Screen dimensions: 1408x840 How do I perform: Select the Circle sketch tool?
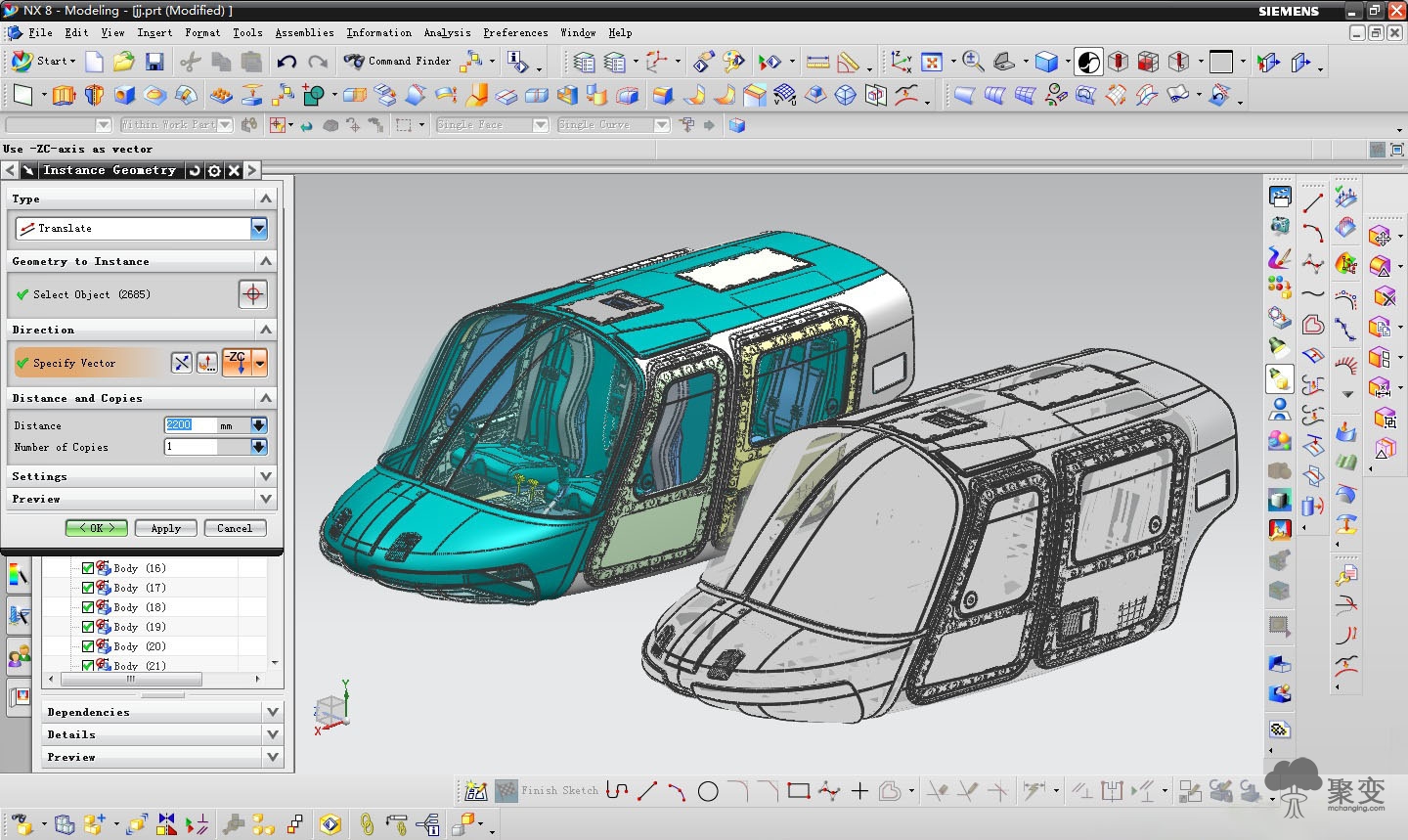click(709, 791)
